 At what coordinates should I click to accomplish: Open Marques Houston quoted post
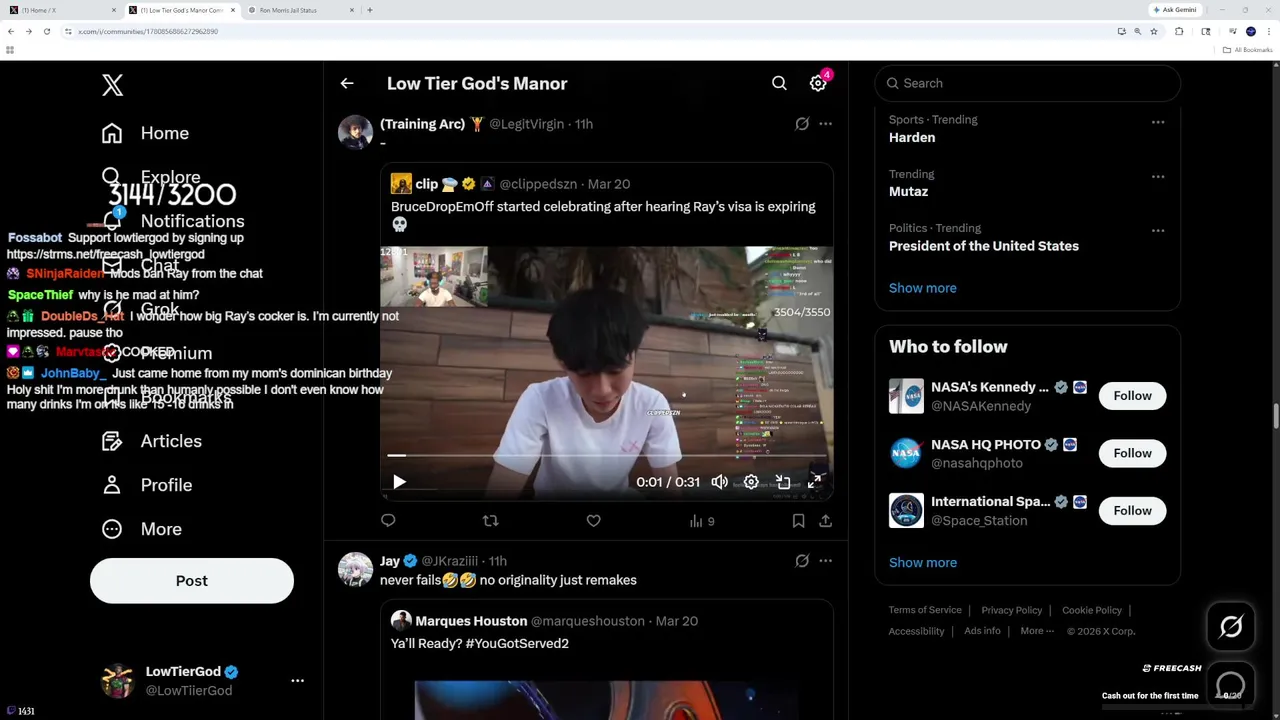(606, 660)
